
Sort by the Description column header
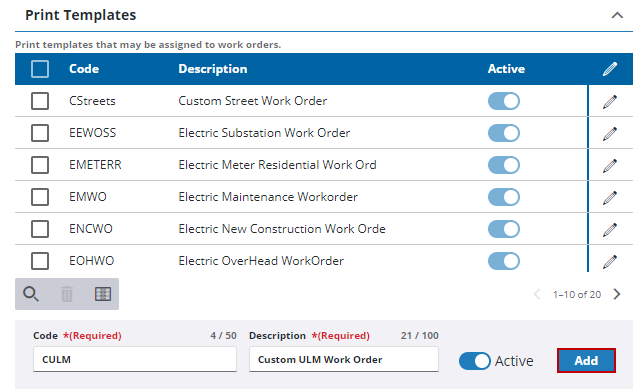(212, 69)
